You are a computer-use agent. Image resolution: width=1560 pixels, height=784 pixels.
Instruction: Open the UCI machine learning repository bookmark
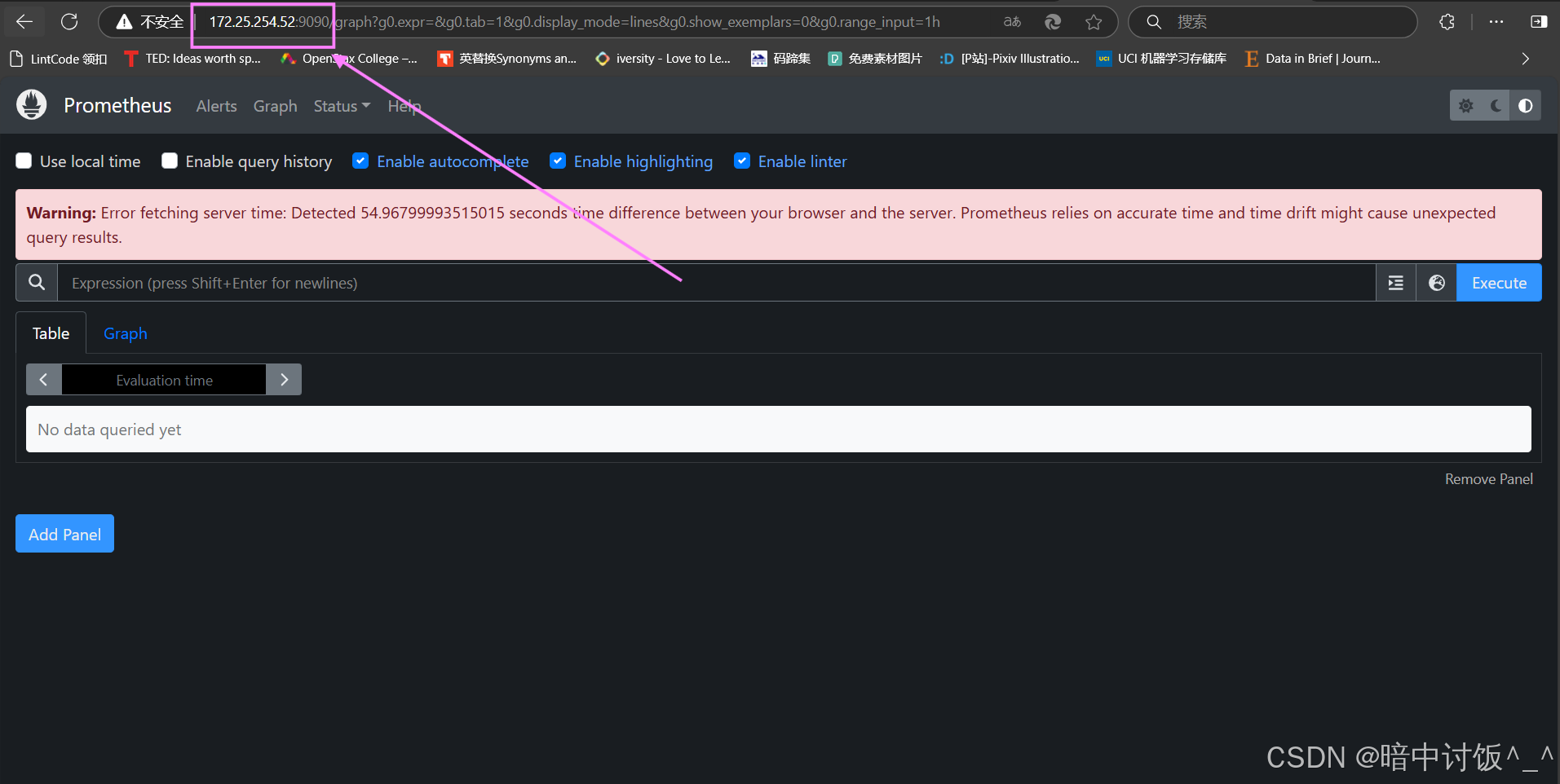click(1161, 59)
